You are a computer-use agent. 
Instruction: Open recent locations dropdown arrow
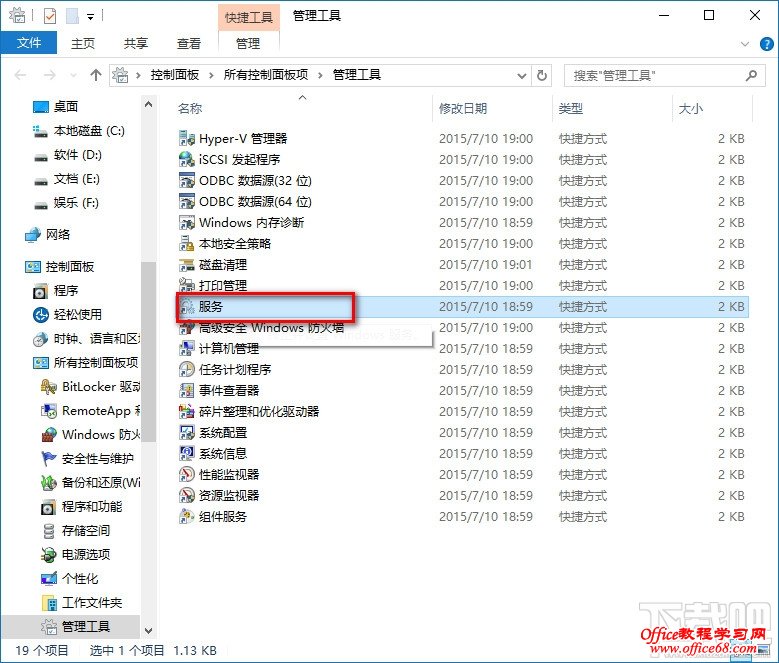click(74, 75)
